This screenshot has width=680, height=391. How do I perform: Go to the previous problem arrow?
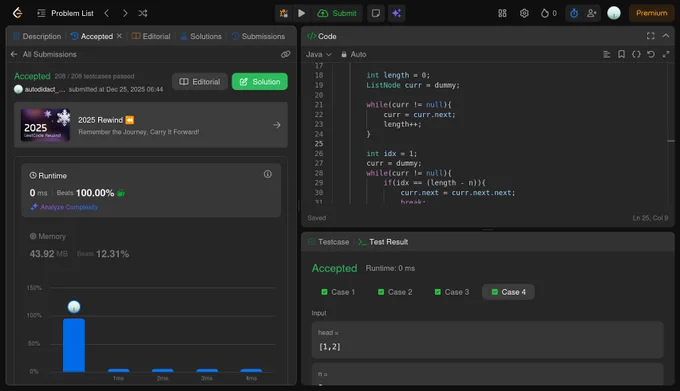[x=107, y=13]
